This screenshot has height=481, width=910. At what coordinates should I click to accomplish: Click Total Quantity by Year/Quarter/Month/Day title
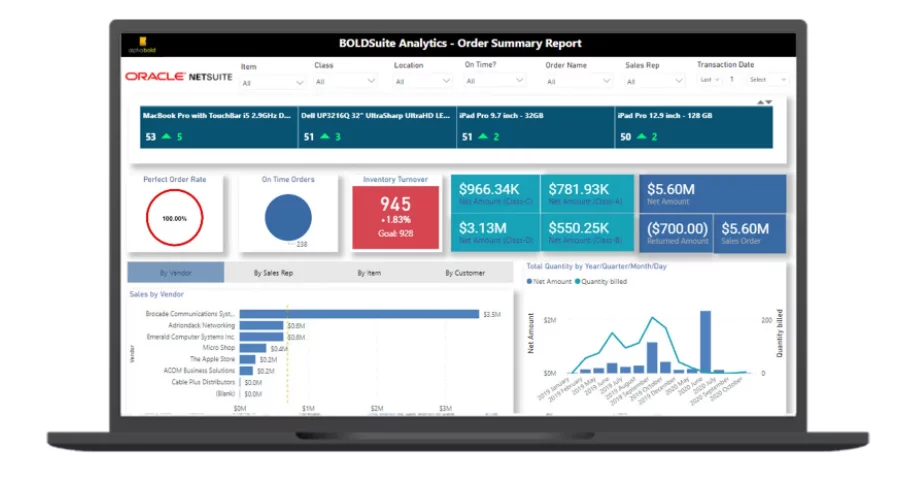pyautogui.click(x=597, y=266)
